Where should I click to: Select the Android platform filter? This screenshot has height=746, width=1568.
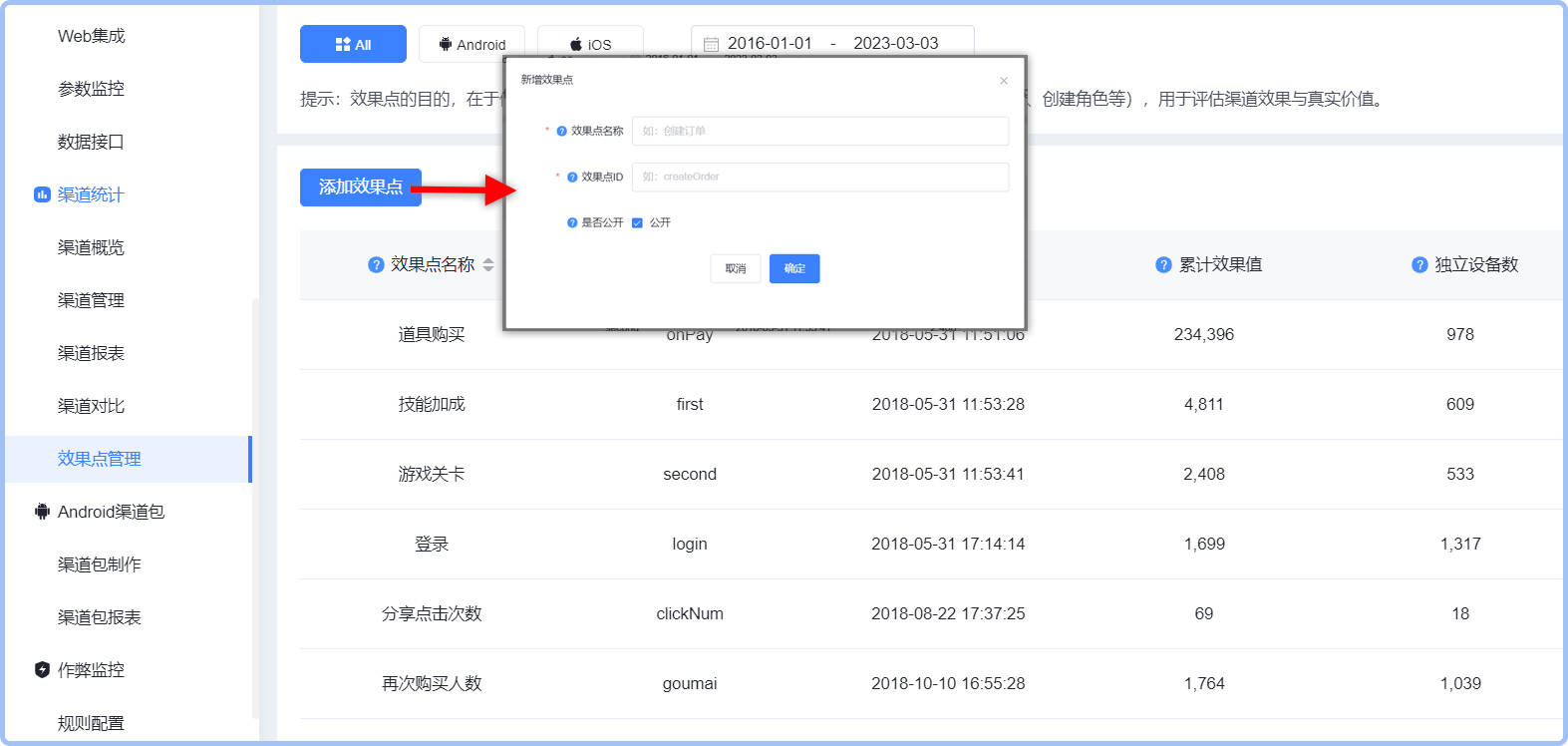471,44
